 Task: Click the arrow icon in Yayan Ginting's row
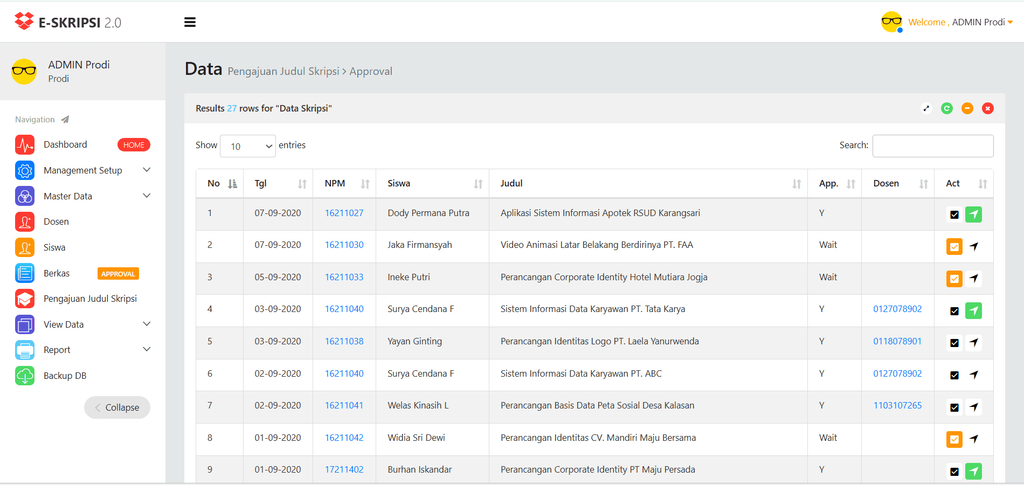coord(974,342)
